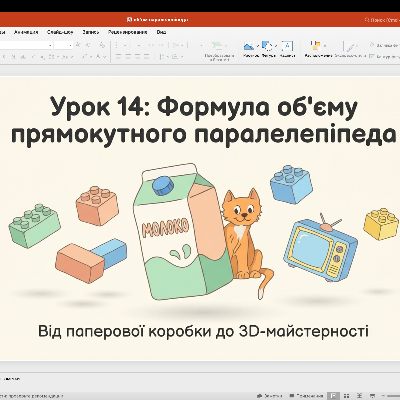Open the Анимация ribbon tab
This screenshot has width=400, height=400.
(26, 32)
